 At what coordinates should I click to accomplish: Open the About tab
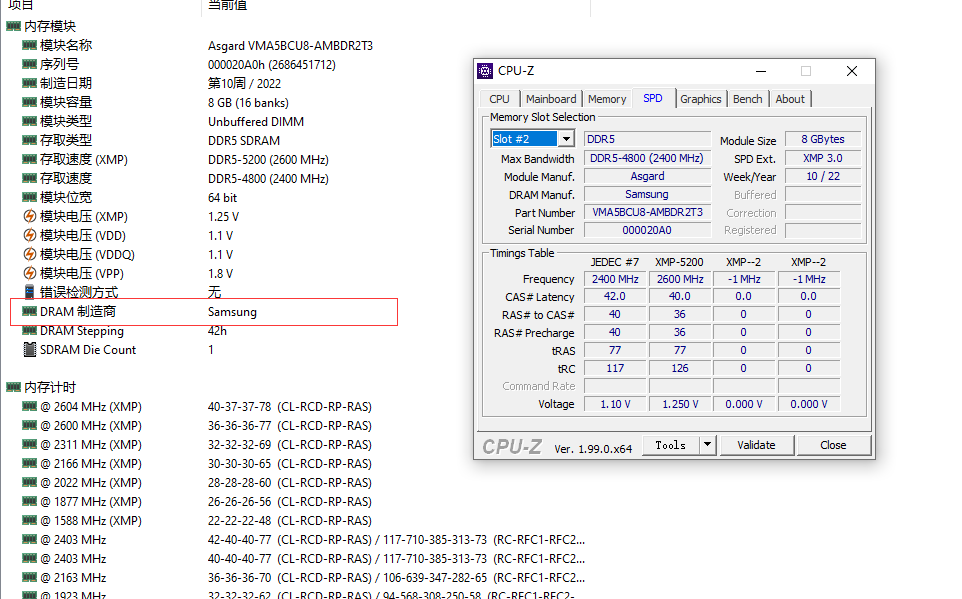pyautogui.click(x=790, y=99)
